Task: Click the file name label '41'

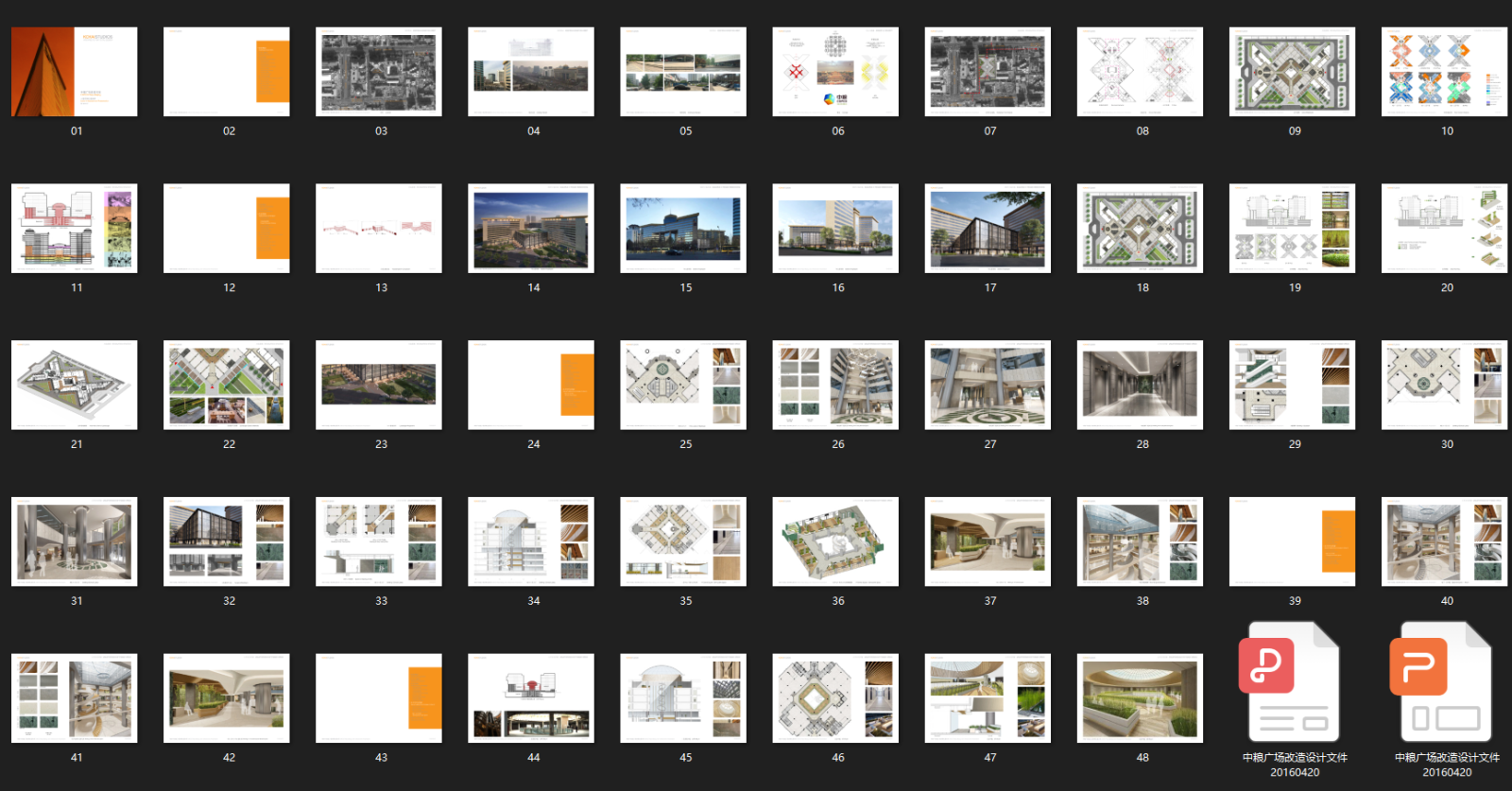Action: point(77,758)
